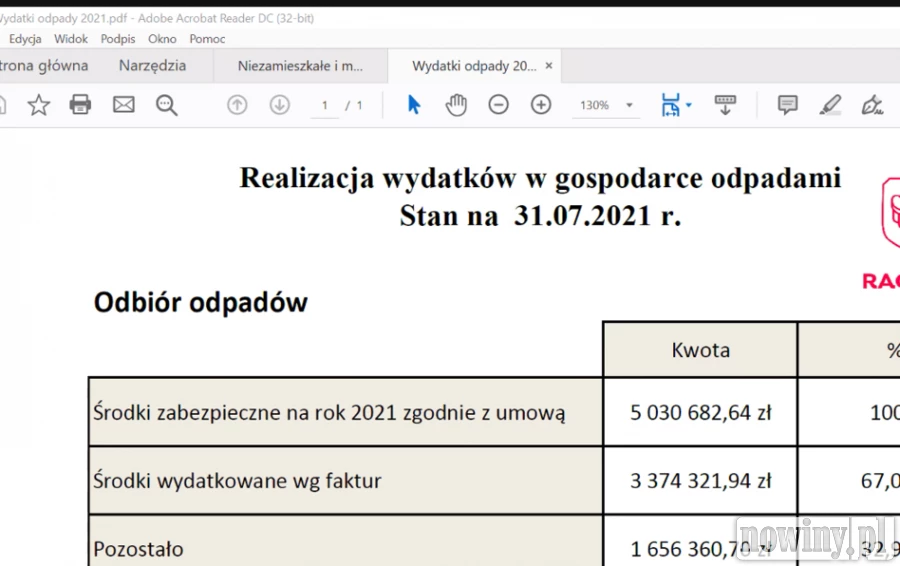The image size is (900, 566).
Task: Click the 5 030 682,64 zł cell
Action: 700,412
